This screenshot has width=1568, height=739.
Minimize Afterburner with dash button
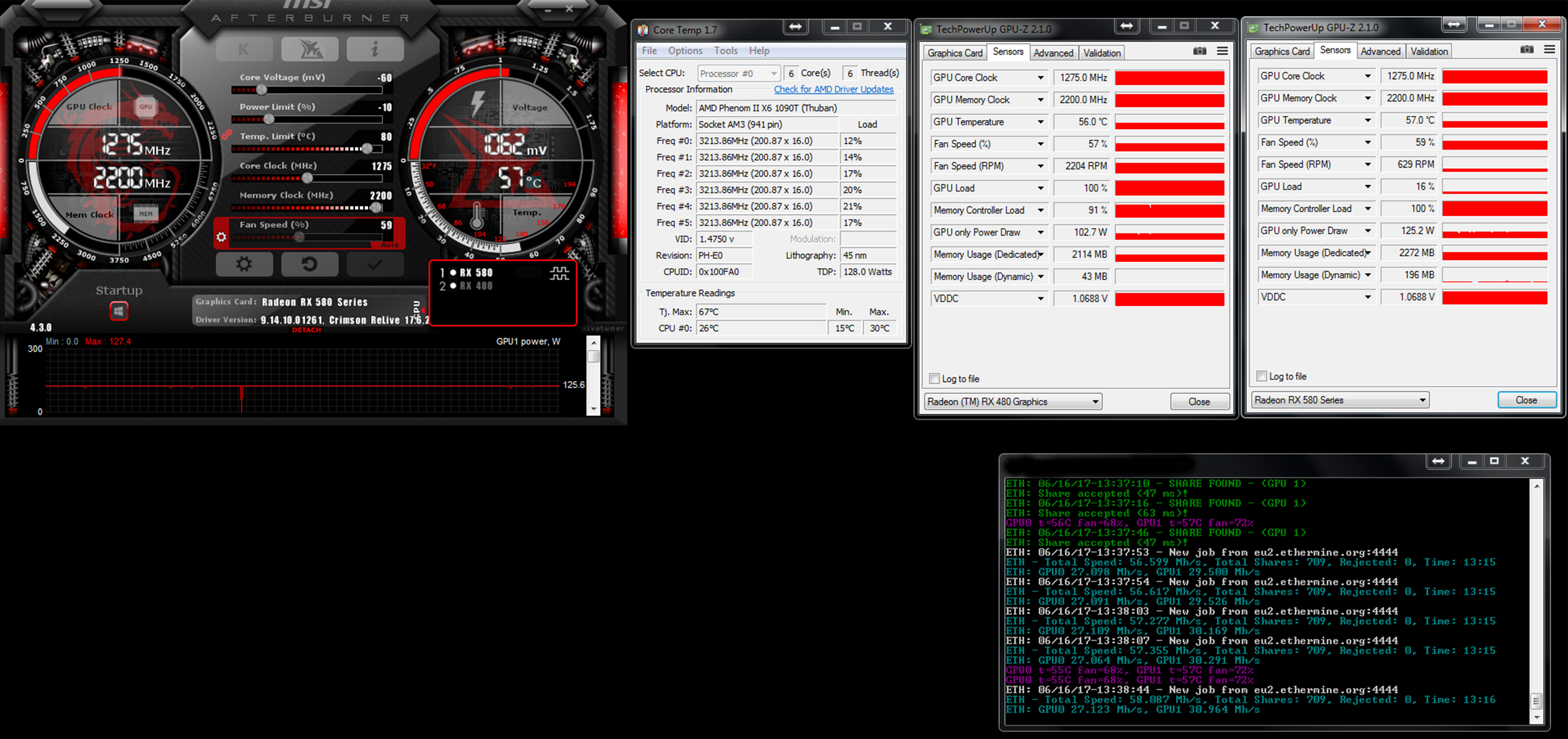click(548, 10)
